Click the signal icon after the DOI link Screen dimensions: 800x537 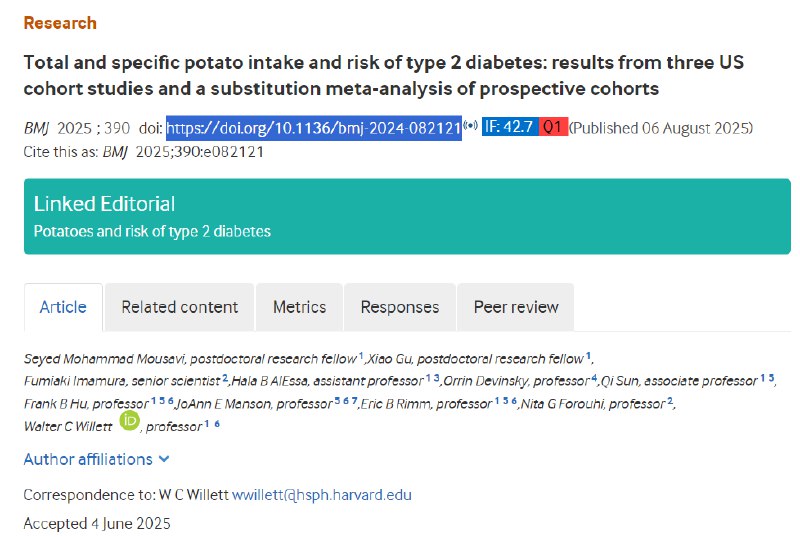(470, 127)
